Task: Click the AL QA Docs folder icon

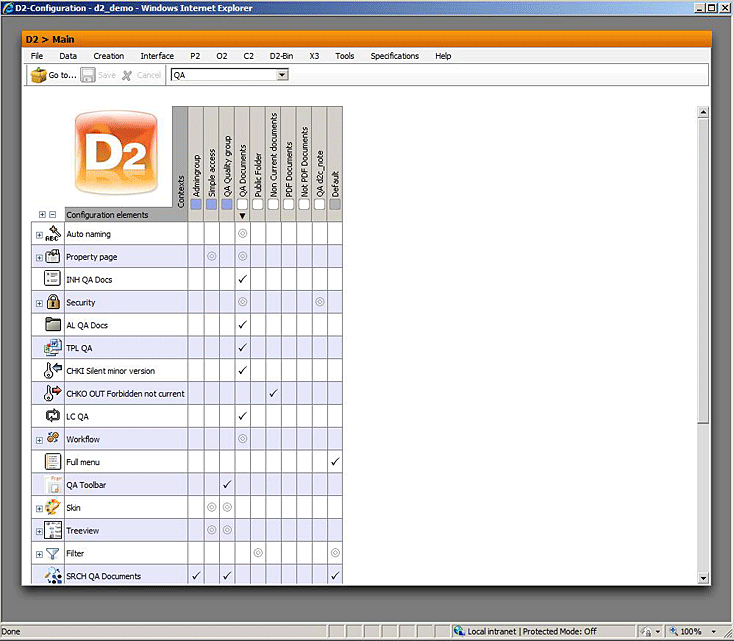Action: pyautogui.click(x=54, y=325)
